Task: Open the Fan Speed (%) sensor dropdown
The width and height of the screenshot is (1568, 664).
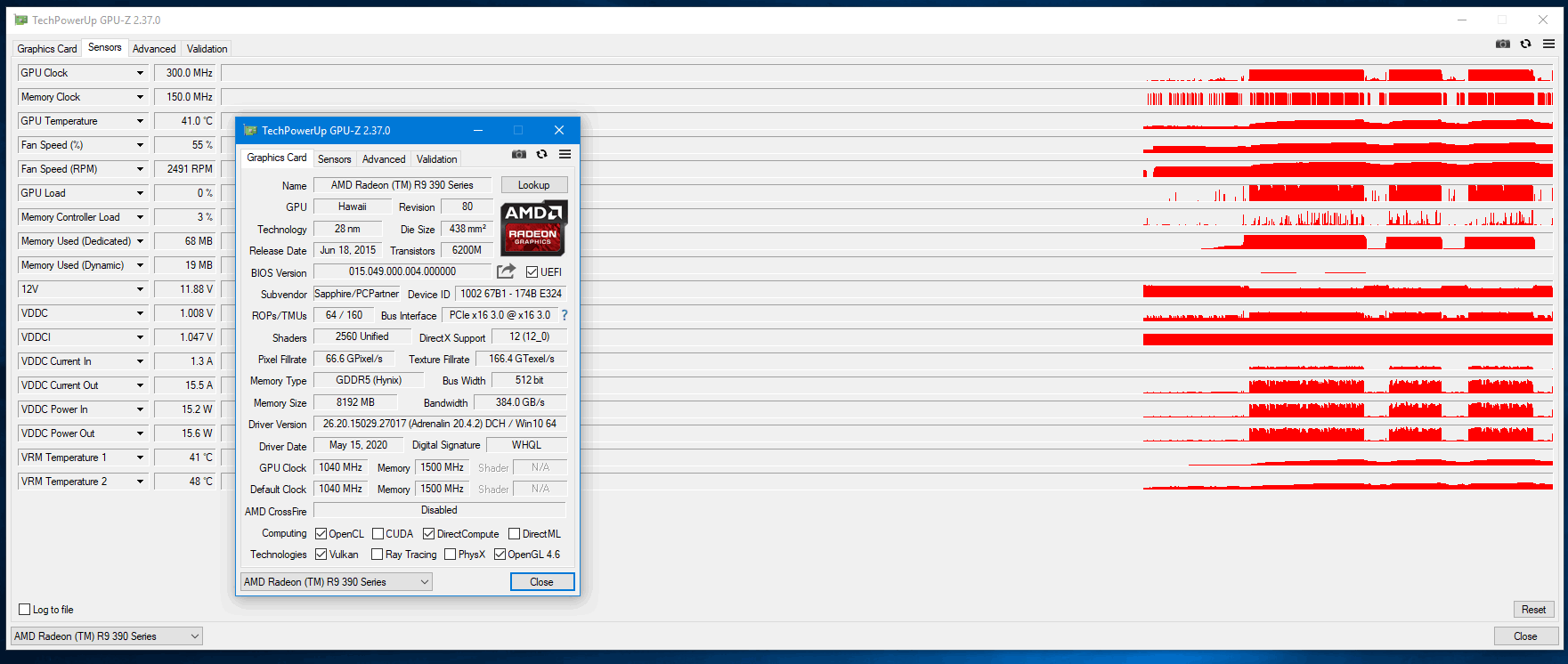Action: point(140,145)
